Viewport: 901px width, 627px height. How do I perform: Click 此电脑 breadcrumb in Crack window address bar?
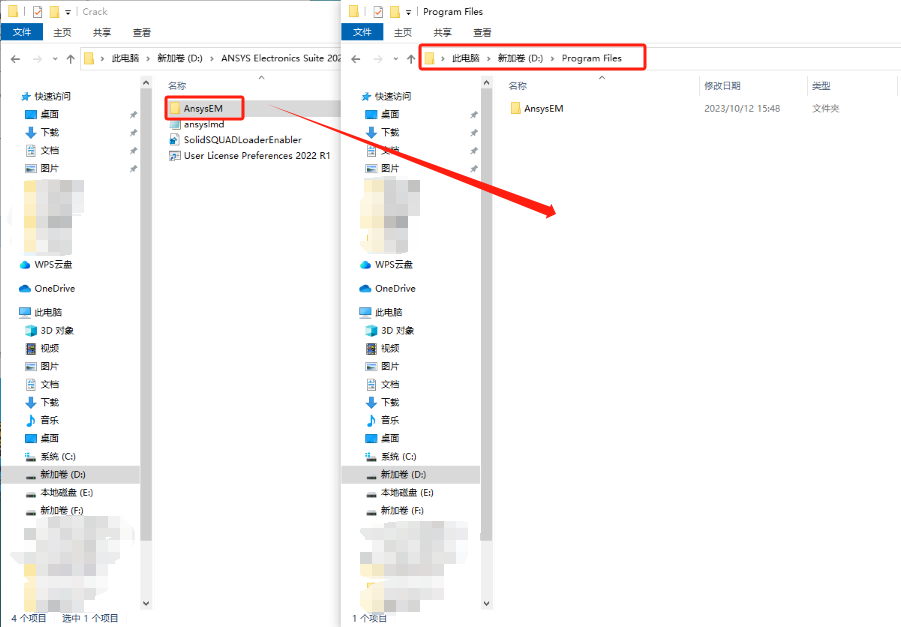point(125,58)
